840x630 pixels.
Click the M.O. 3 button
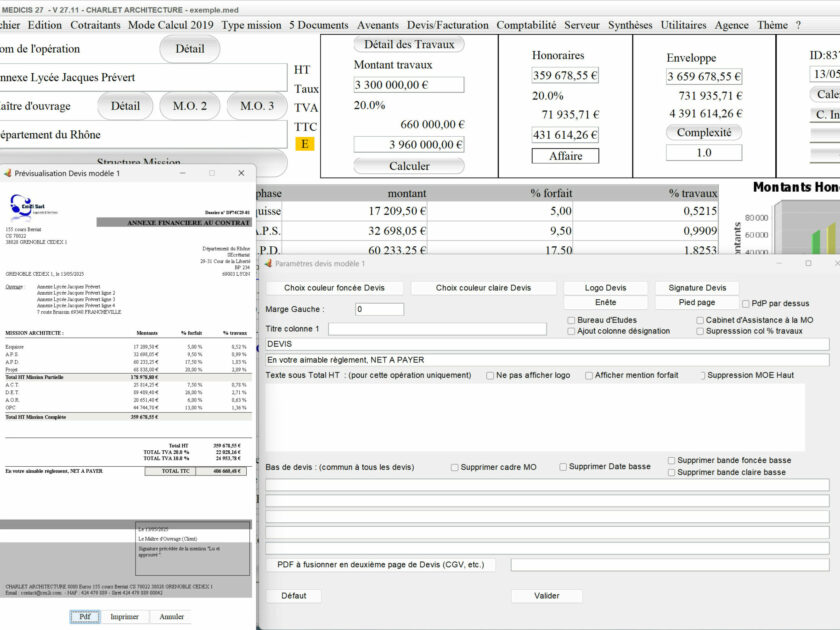pos(257,106)
